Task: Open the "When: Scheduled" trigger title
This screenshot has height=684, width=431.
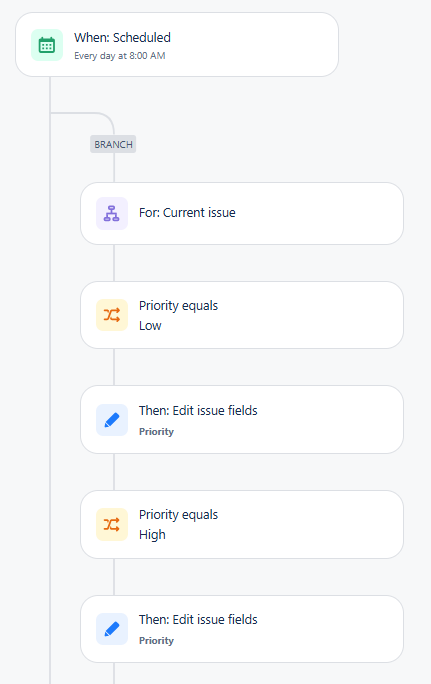Action: (x=122, y=38)
